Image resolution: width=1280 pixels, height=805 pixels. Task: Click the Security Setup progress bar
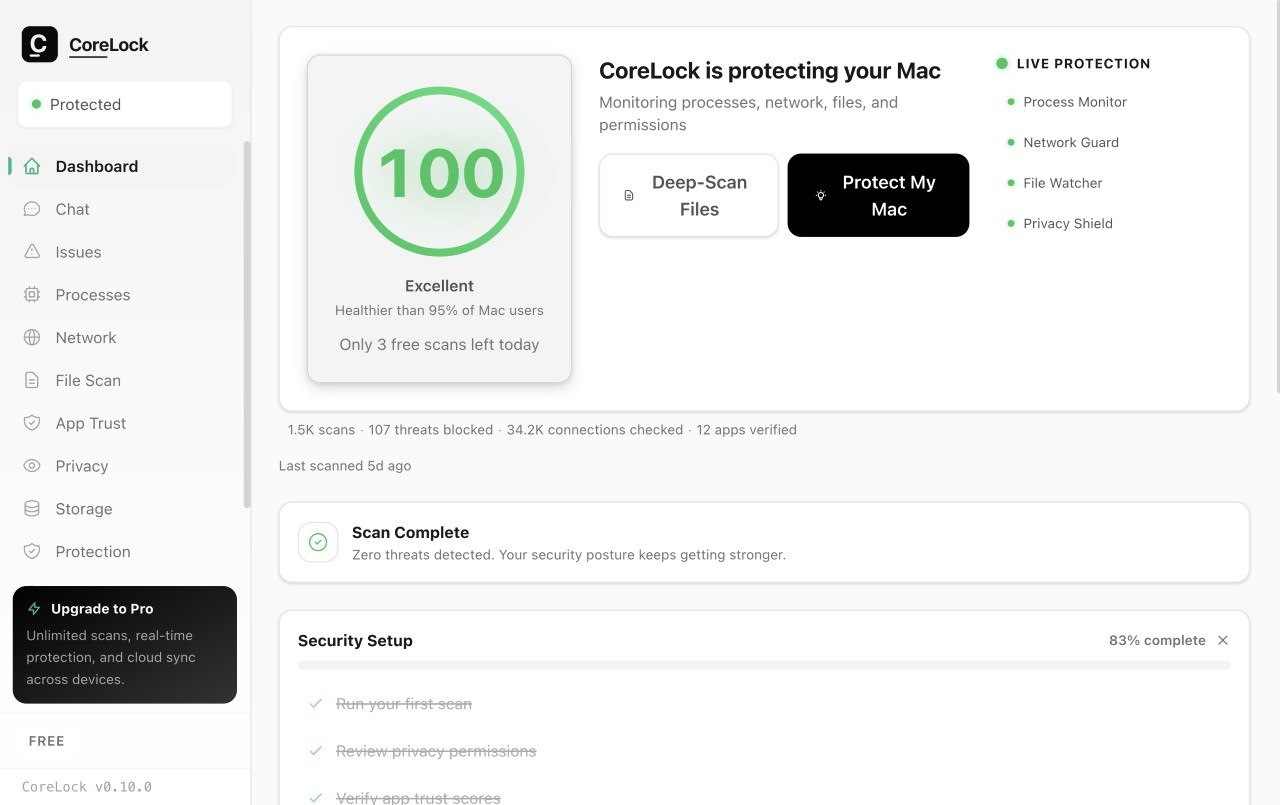[763, 665]
